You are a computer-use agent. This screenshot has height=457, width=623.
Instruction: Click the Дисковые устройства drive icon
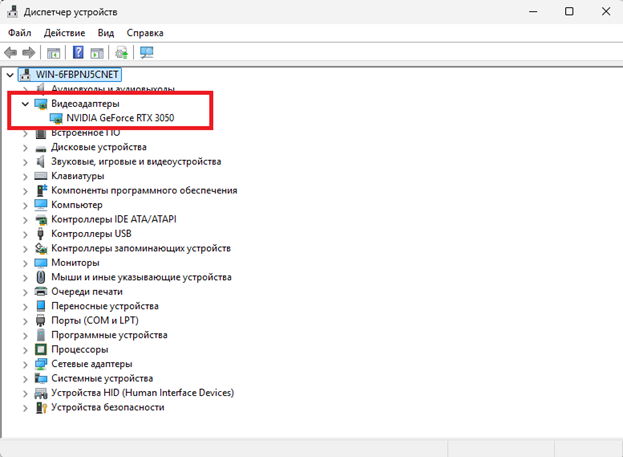pos(41,148)
